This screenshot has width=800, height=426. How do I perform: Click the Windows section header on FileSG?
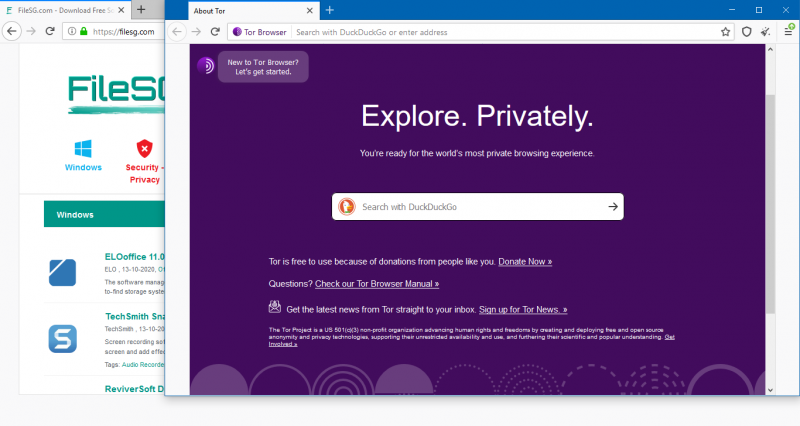coord(104,214)
